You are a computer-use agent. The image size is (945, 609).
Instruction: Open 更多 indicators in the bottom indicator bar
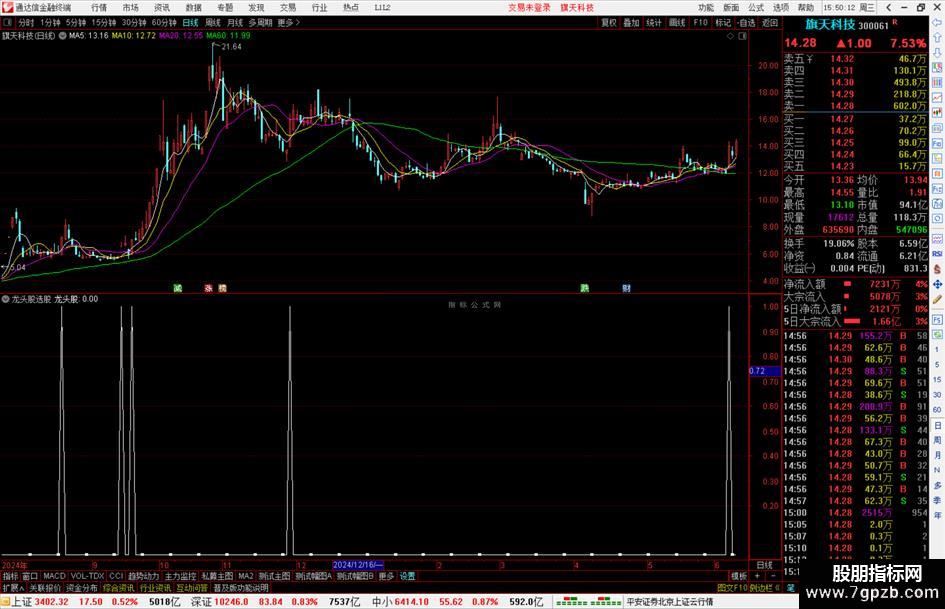tap(386, 576)
